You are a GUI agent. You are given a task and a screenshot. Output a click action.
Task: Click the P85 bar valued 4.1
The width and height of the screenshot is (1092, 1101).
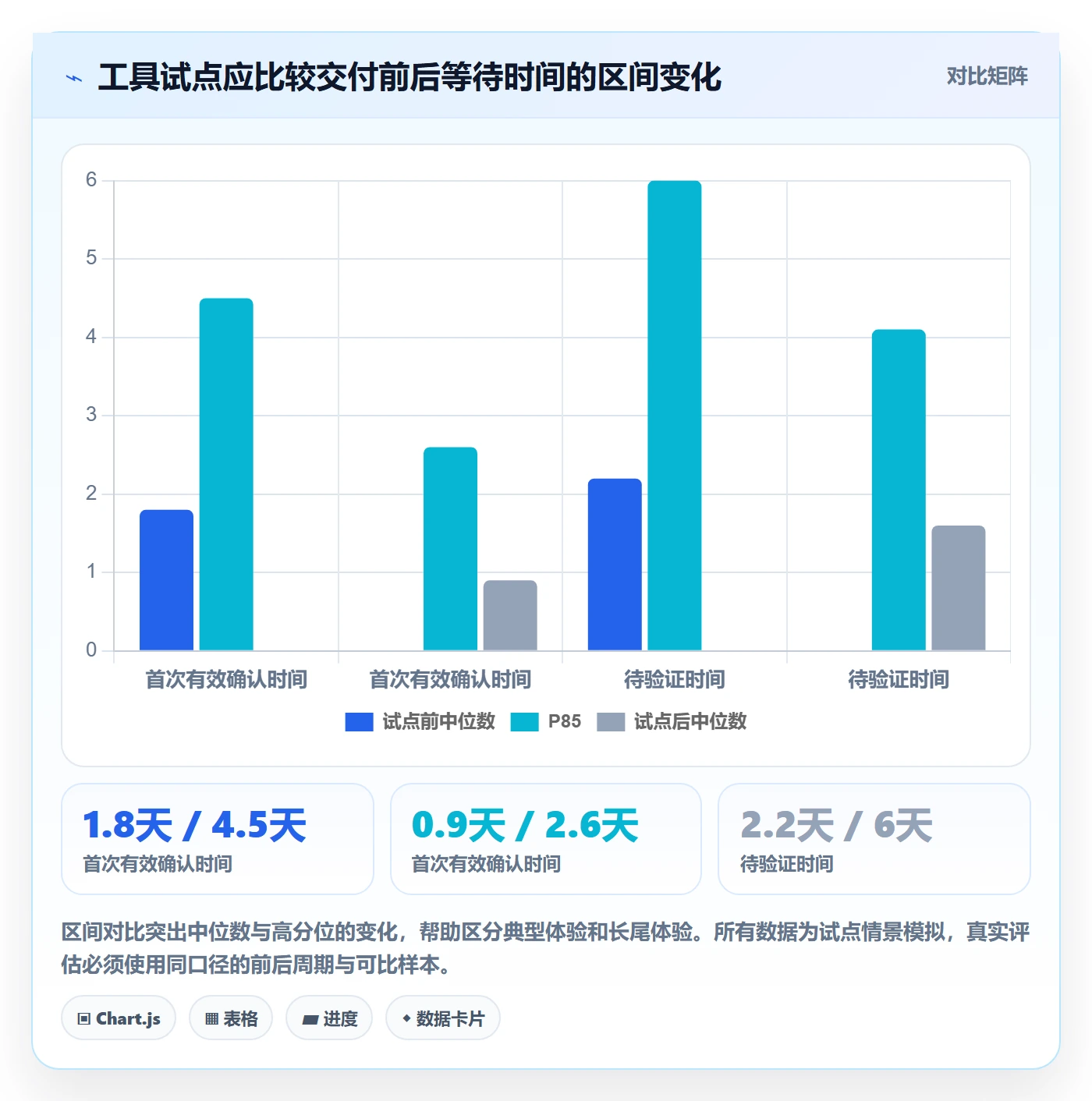(899, 490)
